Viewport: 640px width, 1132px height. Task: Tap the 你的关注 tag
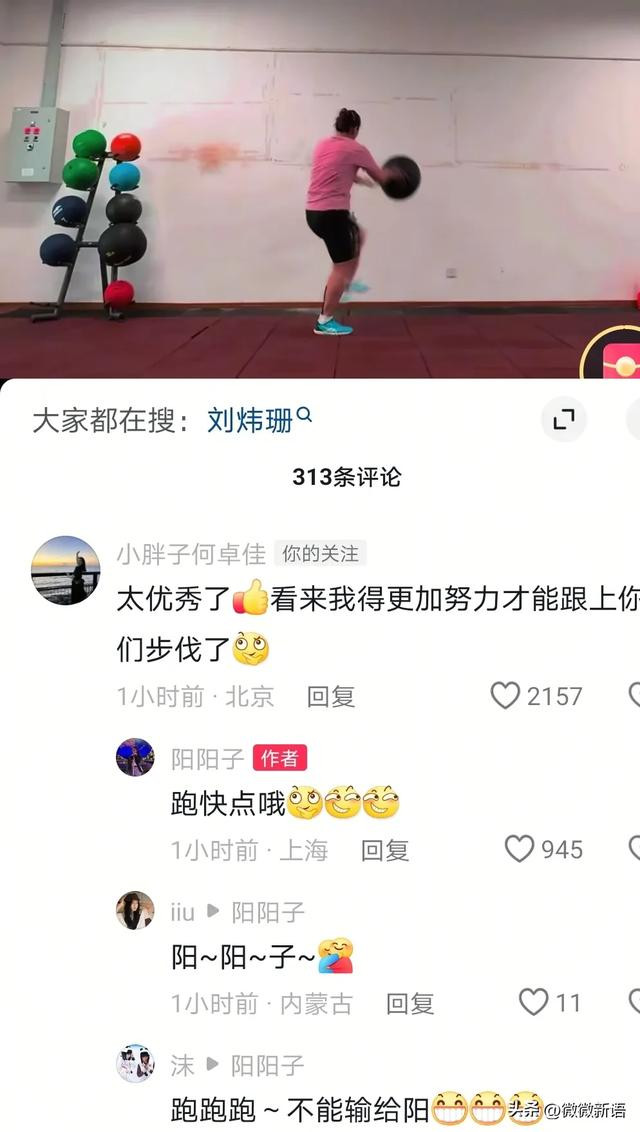(320, 554)
